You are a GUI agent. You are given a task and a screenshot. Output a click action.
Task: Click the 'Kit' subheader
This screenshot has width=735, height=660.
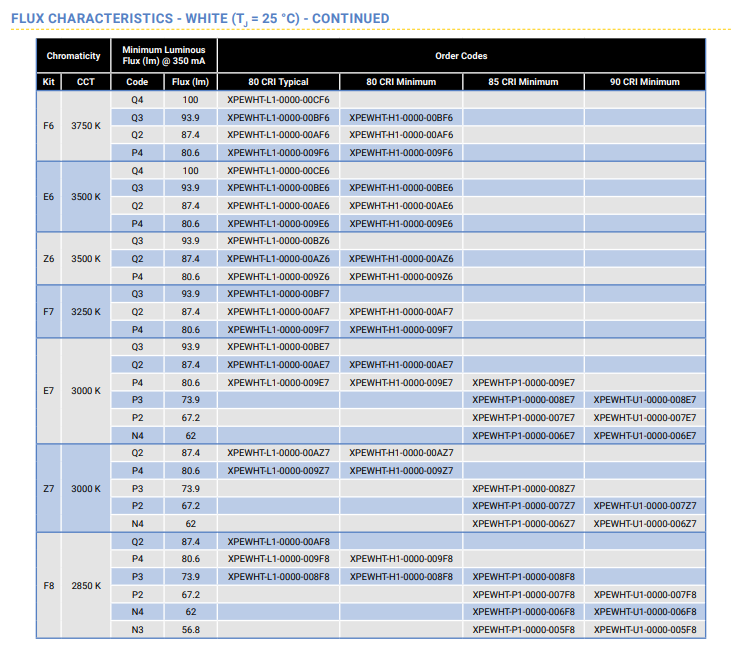coord(49,82)
